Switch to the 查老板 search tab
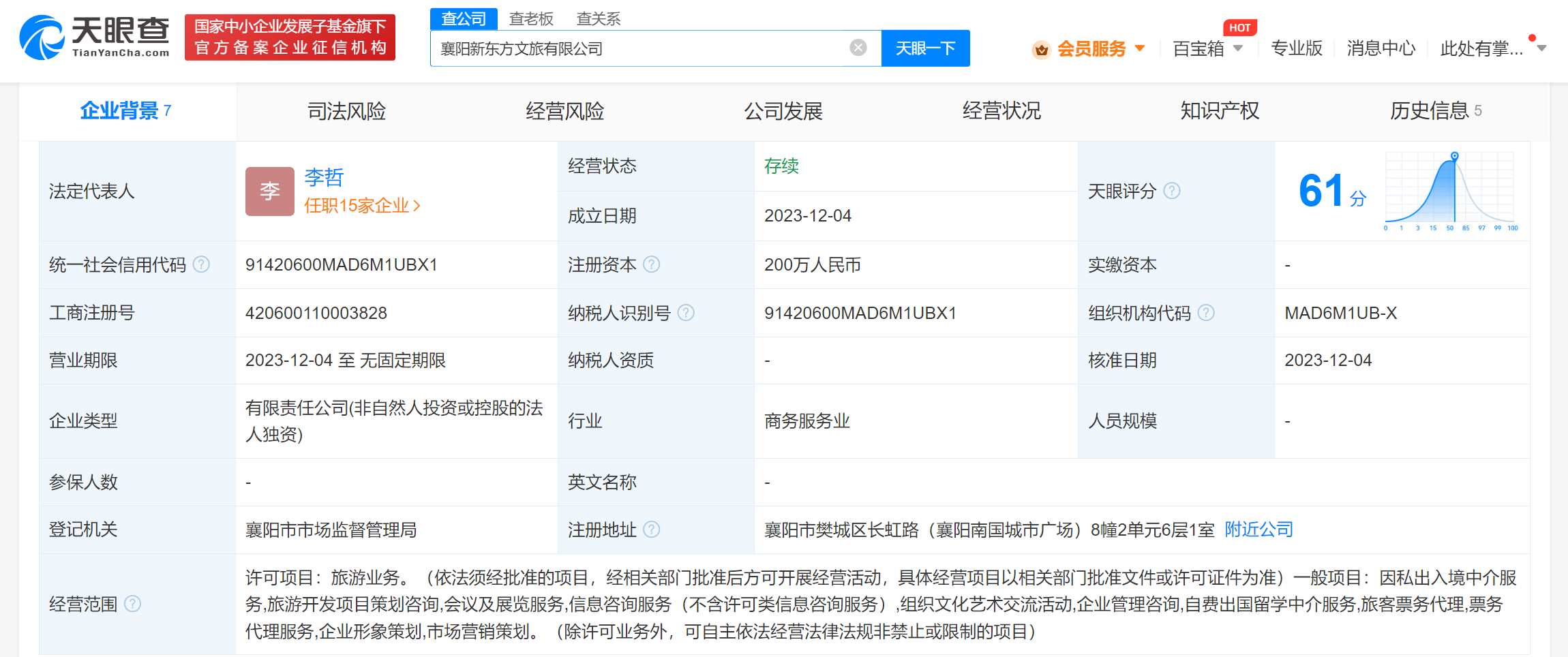Screen dimensions: 1568x657 tap(531, 18)
